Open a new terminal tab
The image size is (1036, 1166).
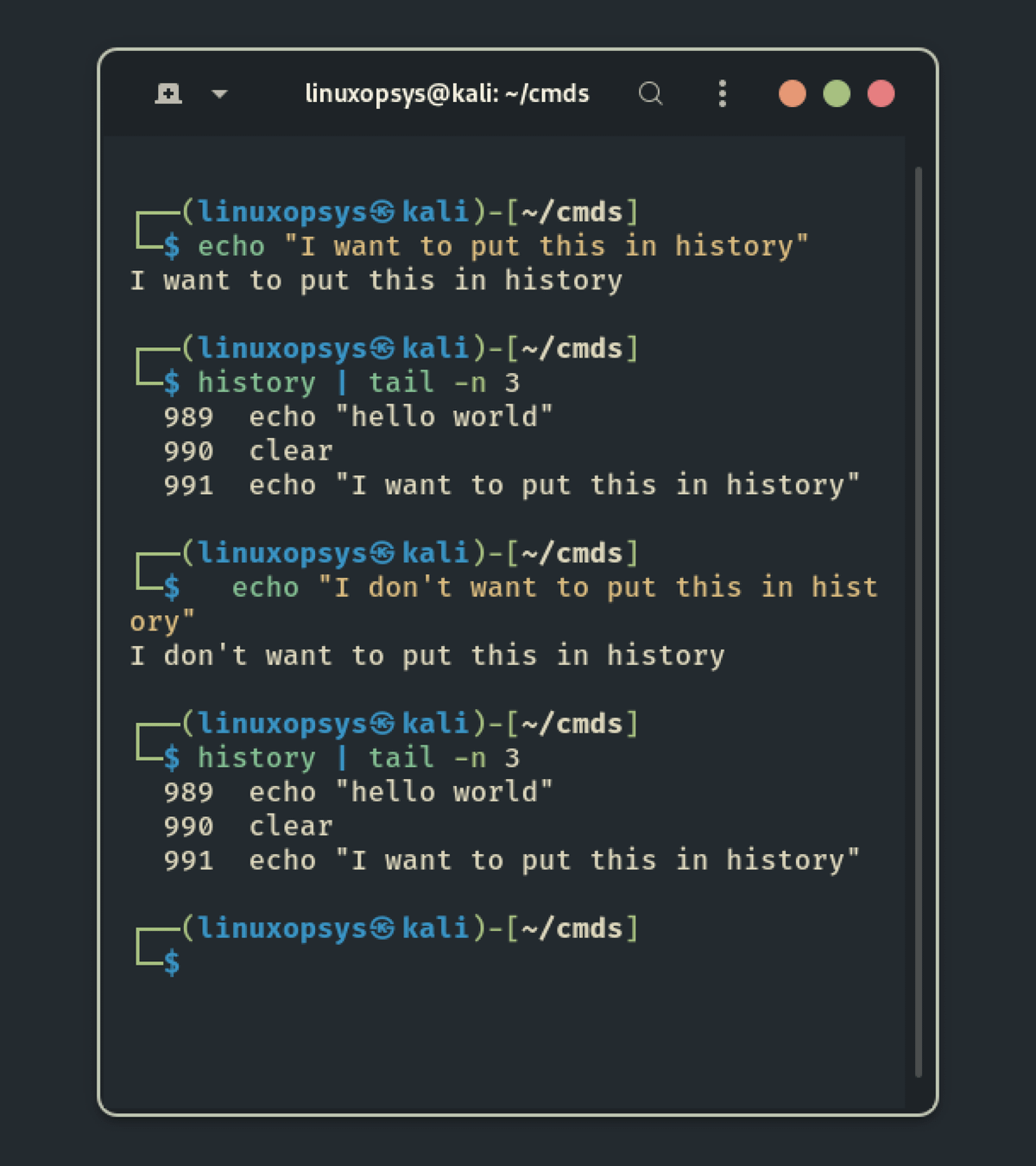click(168, 93)
